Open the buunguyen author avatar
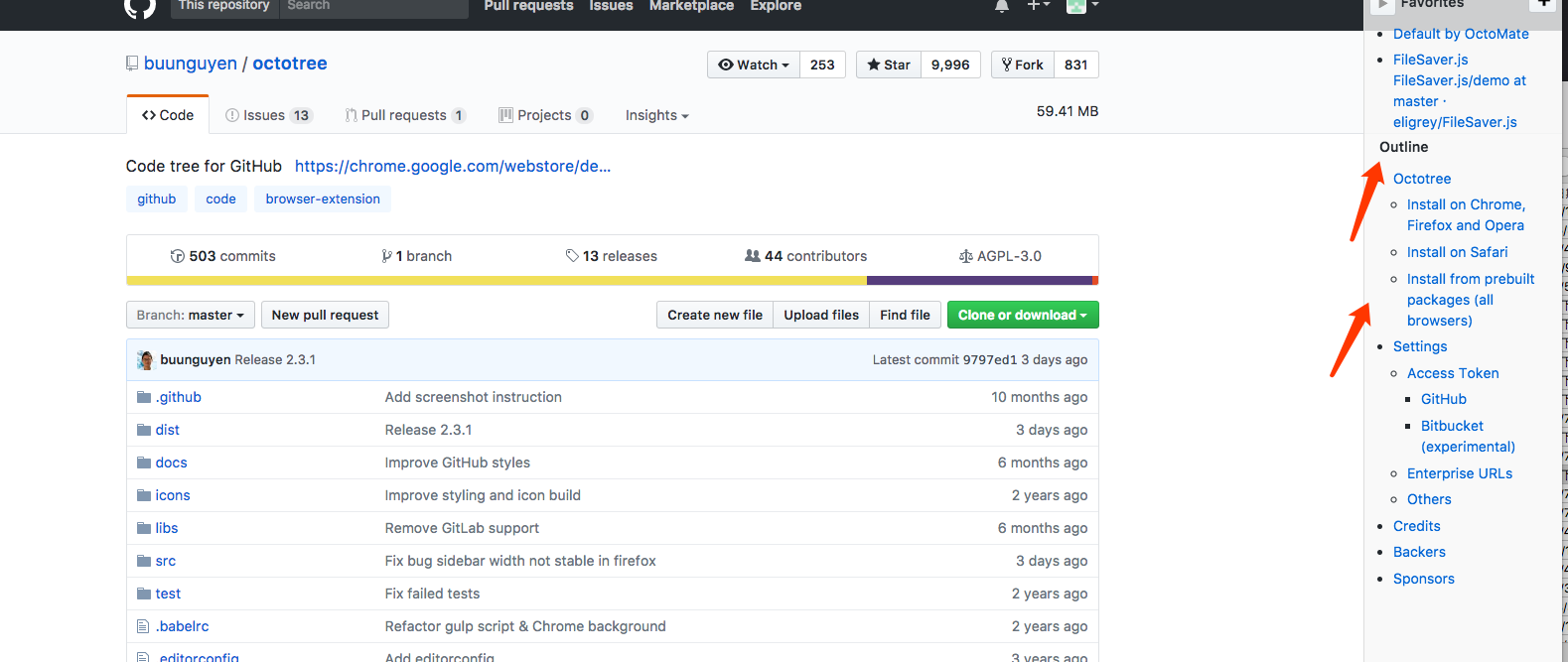 pyautogui.click(x=146, y=359)
